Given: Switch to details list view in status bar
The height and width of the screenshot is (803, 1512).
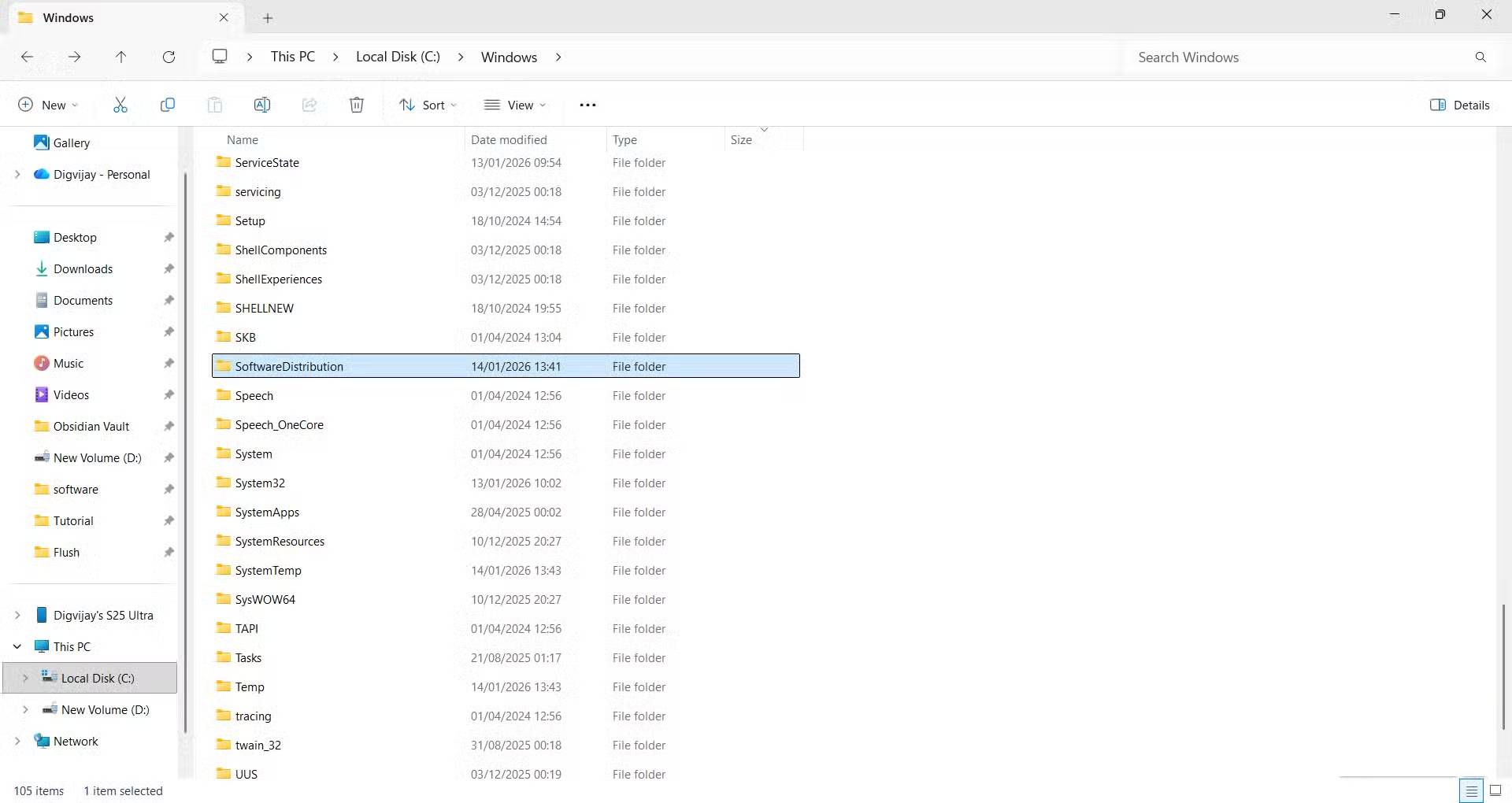Looking at the screenshot, I should 1470,790.
